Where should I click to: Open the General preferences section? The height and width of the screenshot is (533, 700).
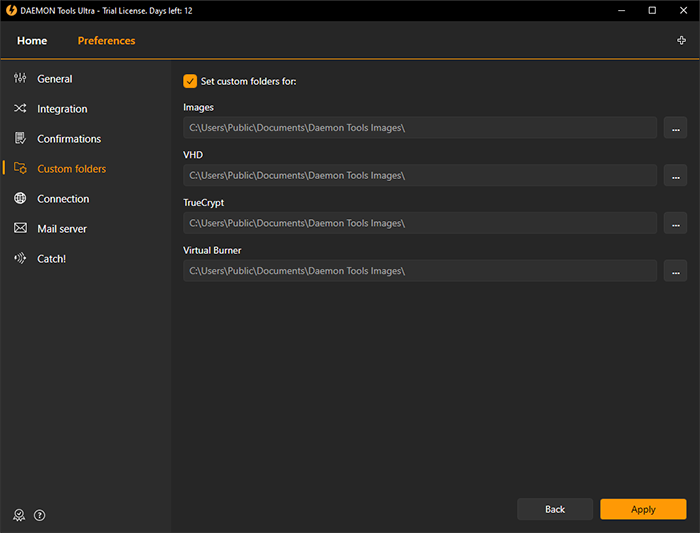coord(54,79)
